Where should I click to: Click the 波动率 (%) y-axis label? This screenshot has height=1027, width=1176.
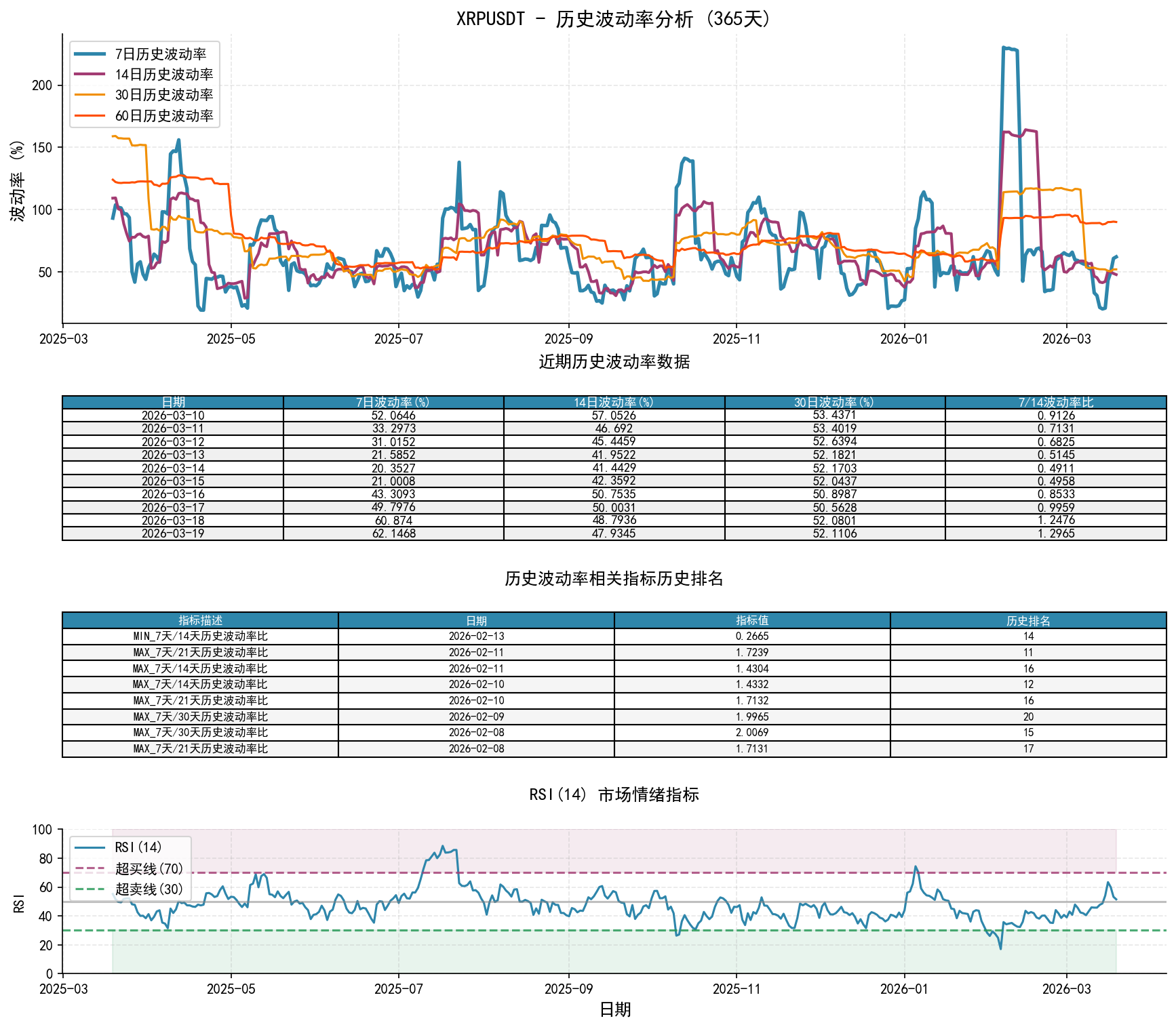(x=18, y=181)
